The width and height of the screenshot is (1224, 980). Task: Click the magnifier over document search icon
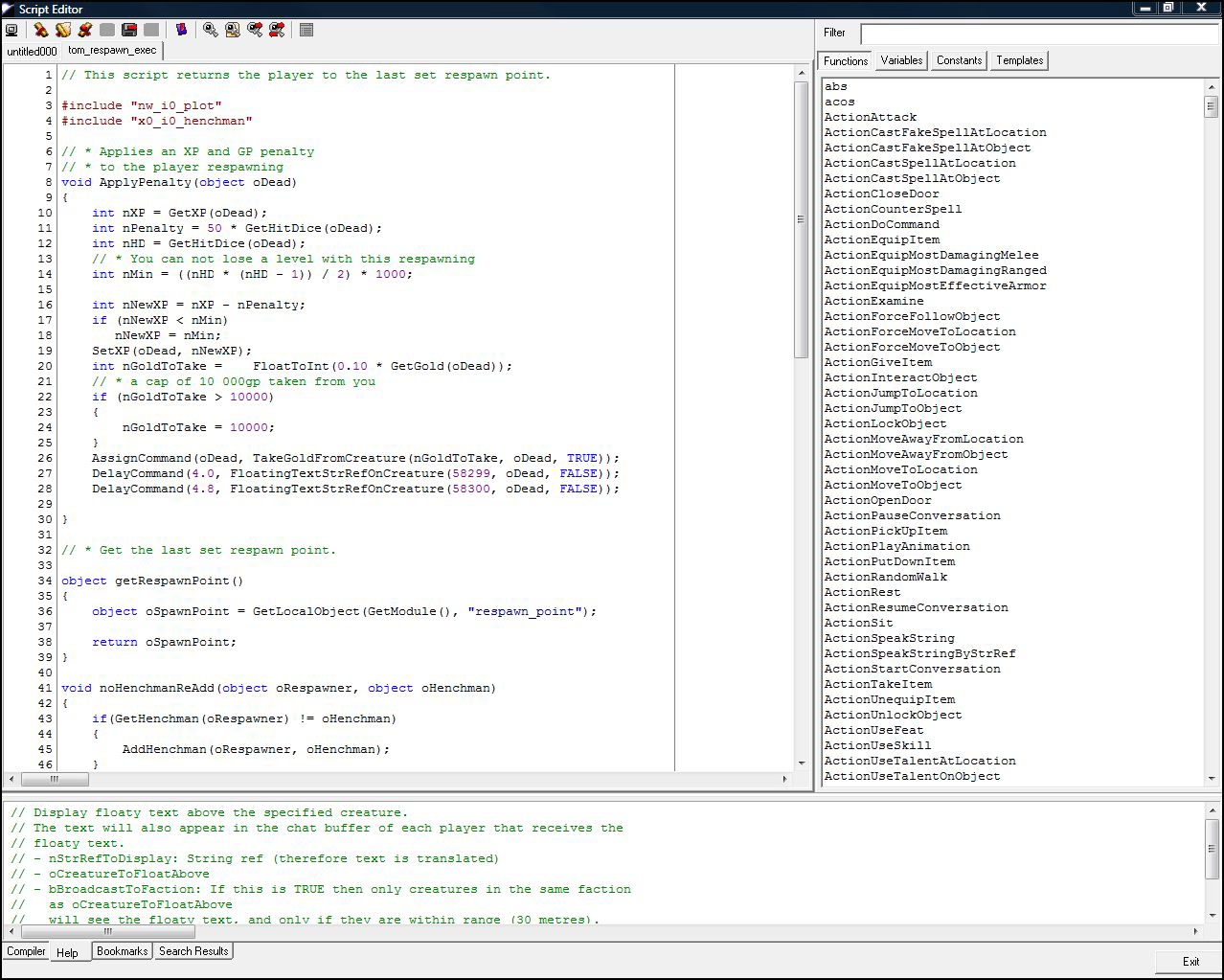233,31
